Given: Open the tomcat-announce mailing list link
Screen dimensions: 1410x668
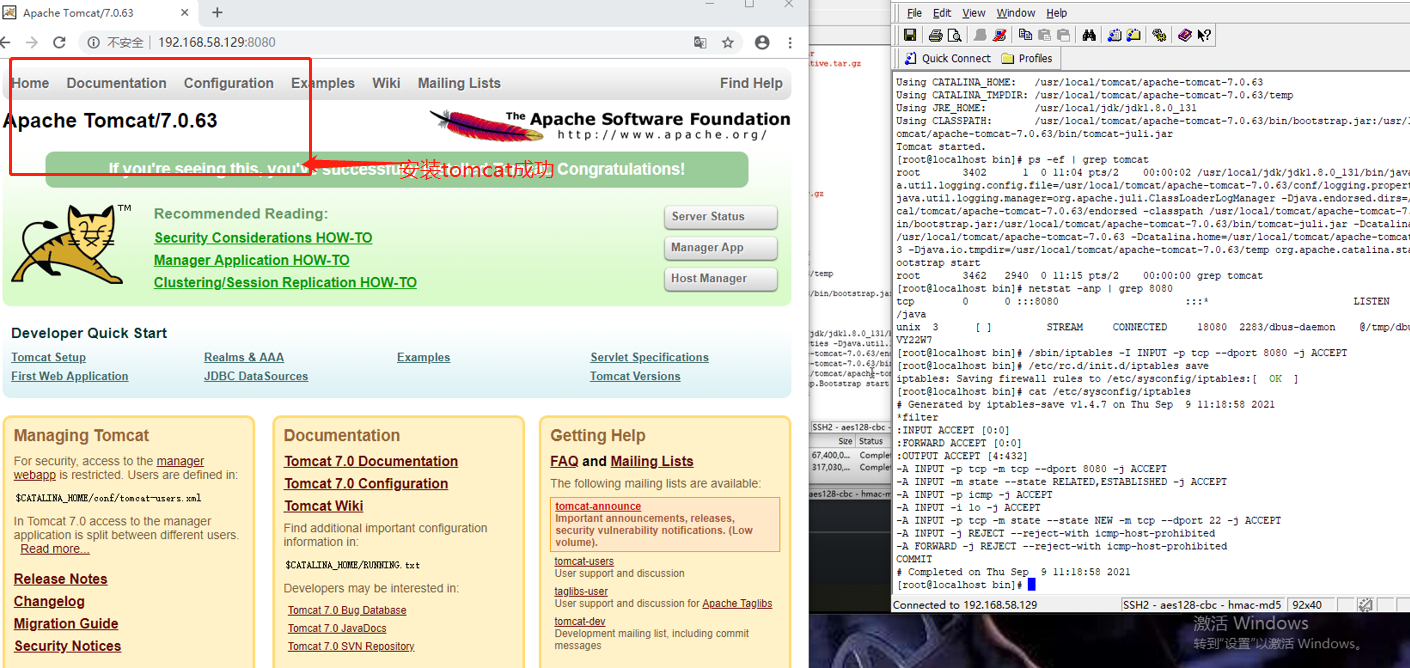Looking at the screenshot, I should [598, 506].
